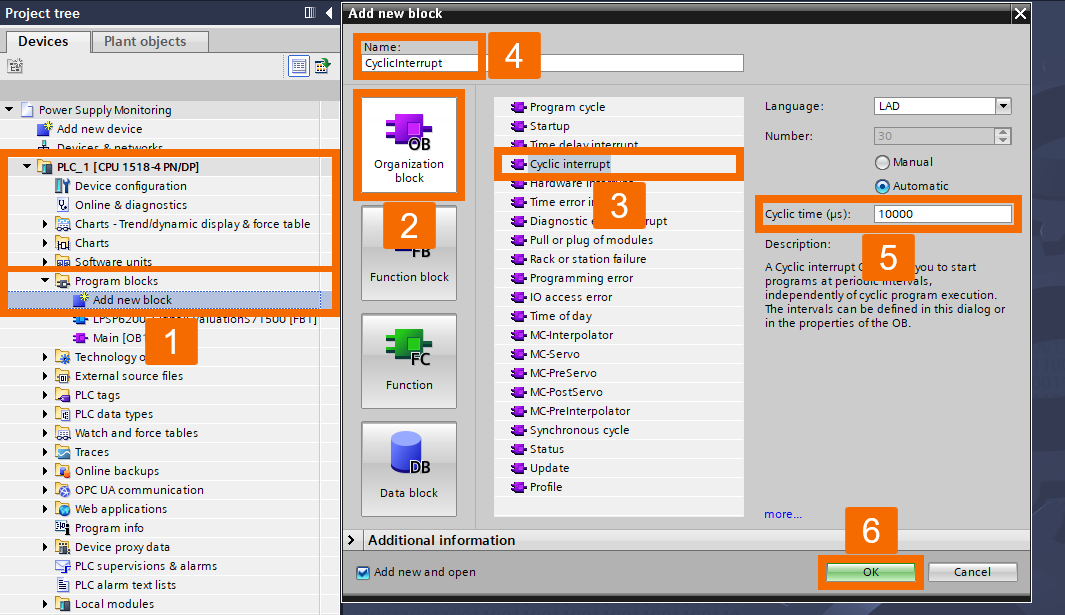This screenshot has width=1065, height=615.
Task: Select the Local modules tree item
Action: click(114, 604)
